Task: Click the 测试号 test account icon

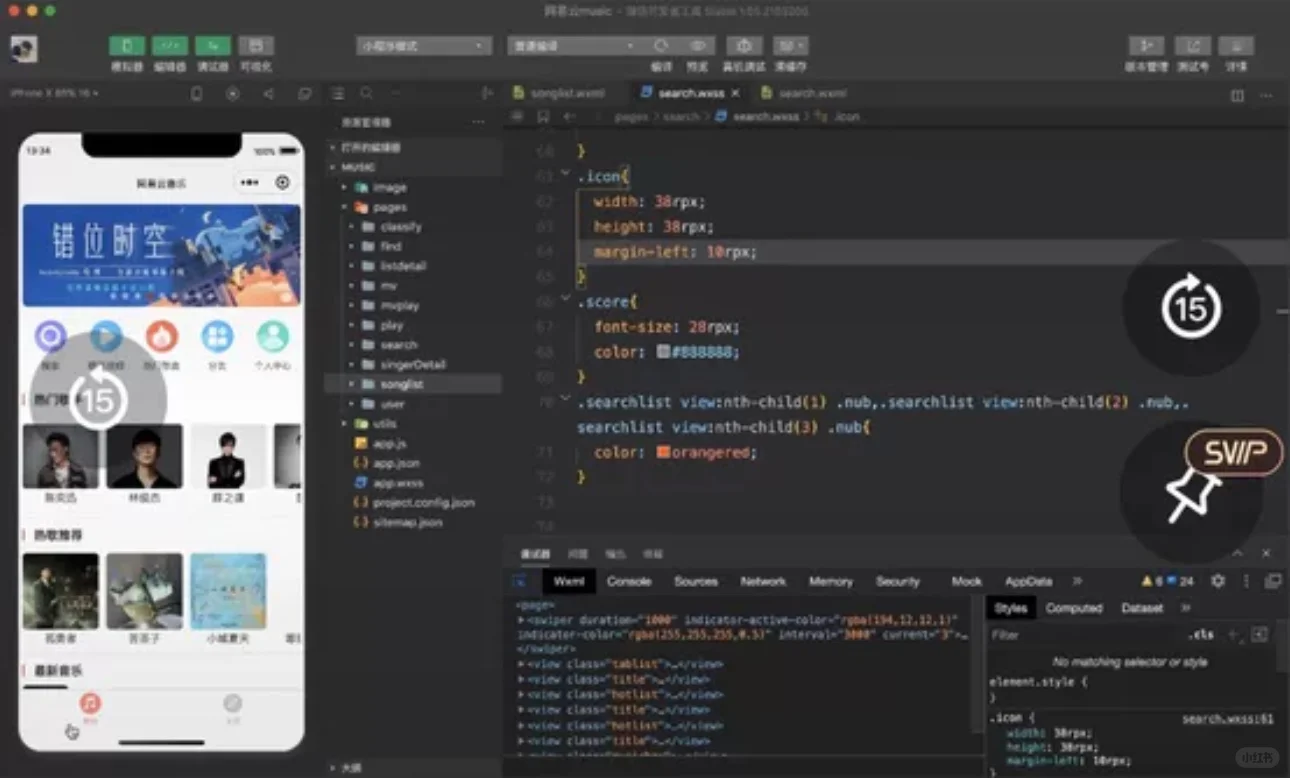Action: [x=1193, y=46]
